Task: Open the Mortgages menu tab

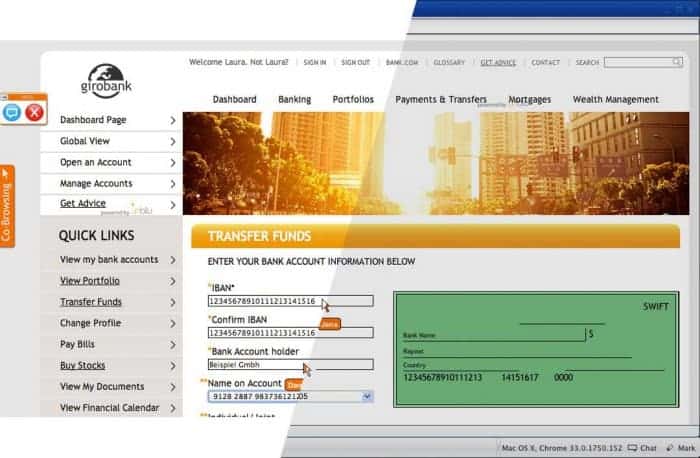Action: tap(529, 100)
